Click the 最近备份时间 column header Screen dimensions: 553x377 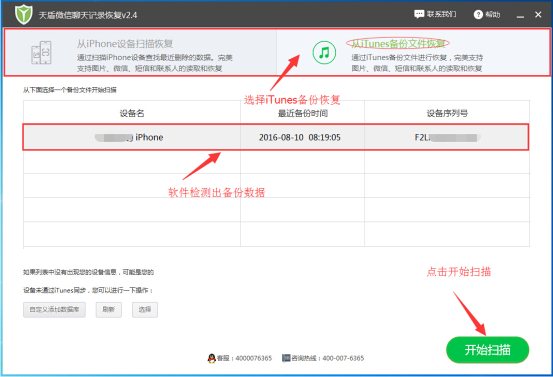(x=302, y=113)
